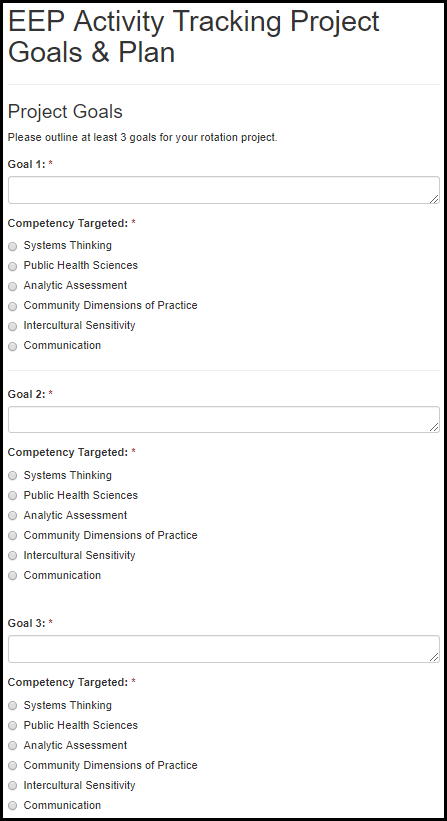Select Systems Thinking for Goal 3
Screen dimensions: 447x821
click(13, 706)
